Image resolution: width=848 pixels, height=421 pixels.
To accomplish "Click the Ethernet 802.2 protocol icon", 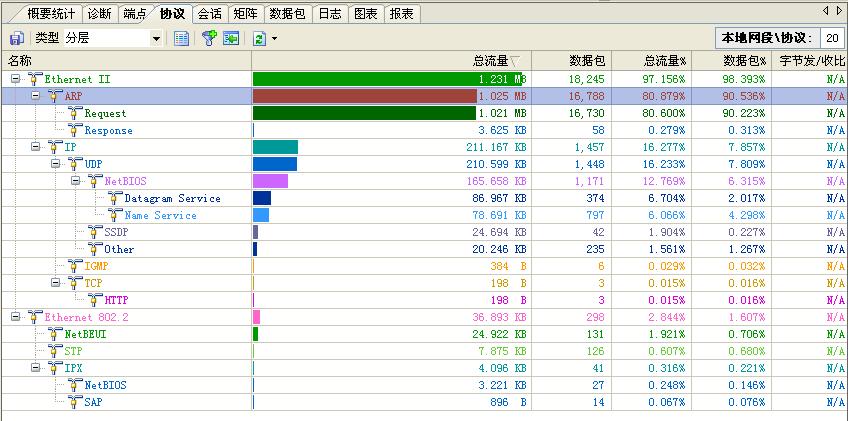I will pyautogui.click(x=35, y=317).
